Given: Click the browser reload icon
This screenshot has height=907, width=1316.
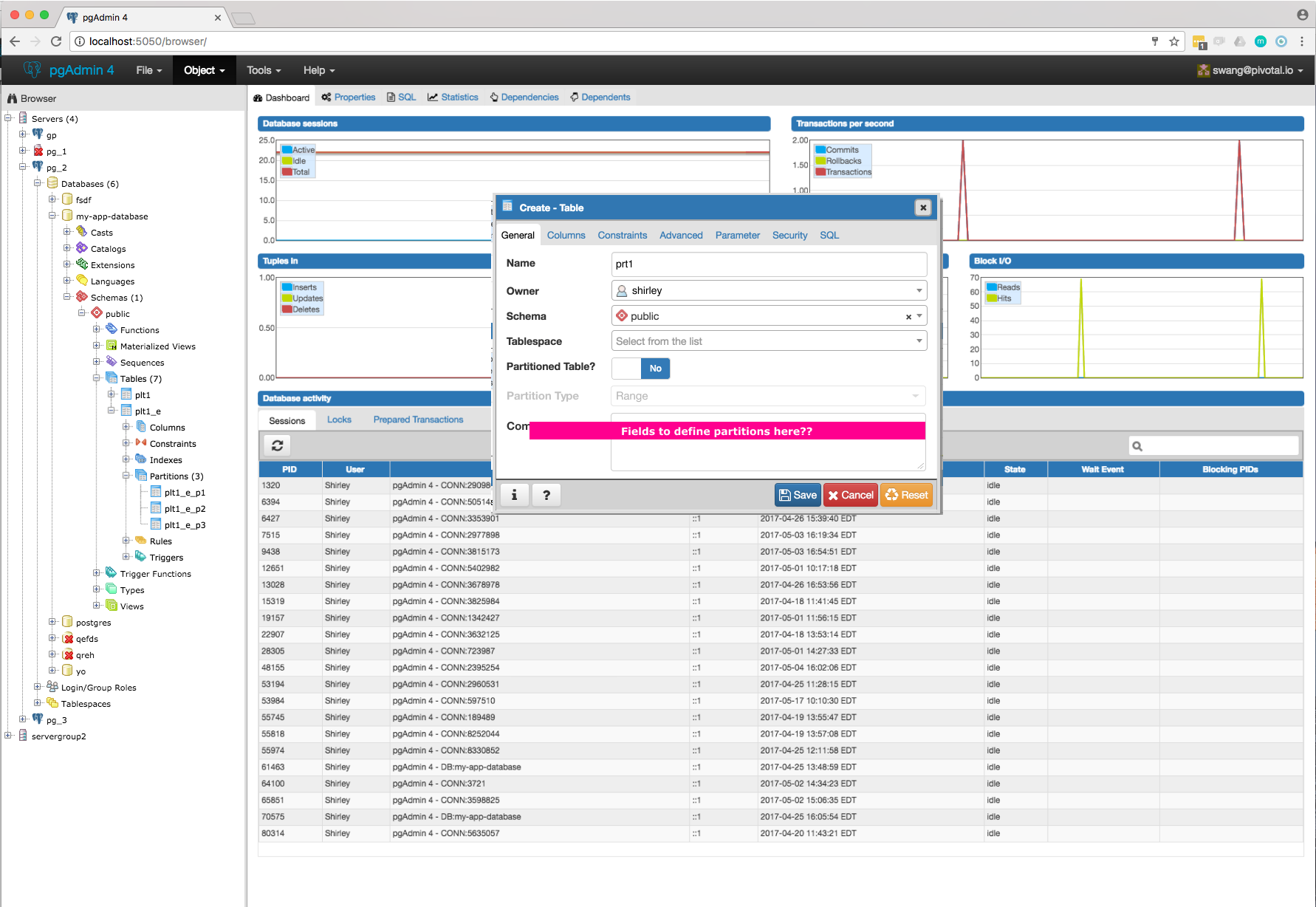Looking at the screenshot, I should coord(56,41).
